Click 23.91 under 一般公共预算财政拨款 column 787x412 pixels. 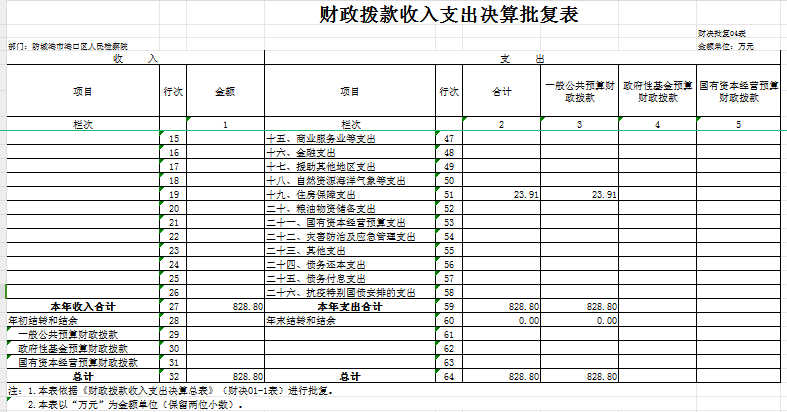pos(580,195)
